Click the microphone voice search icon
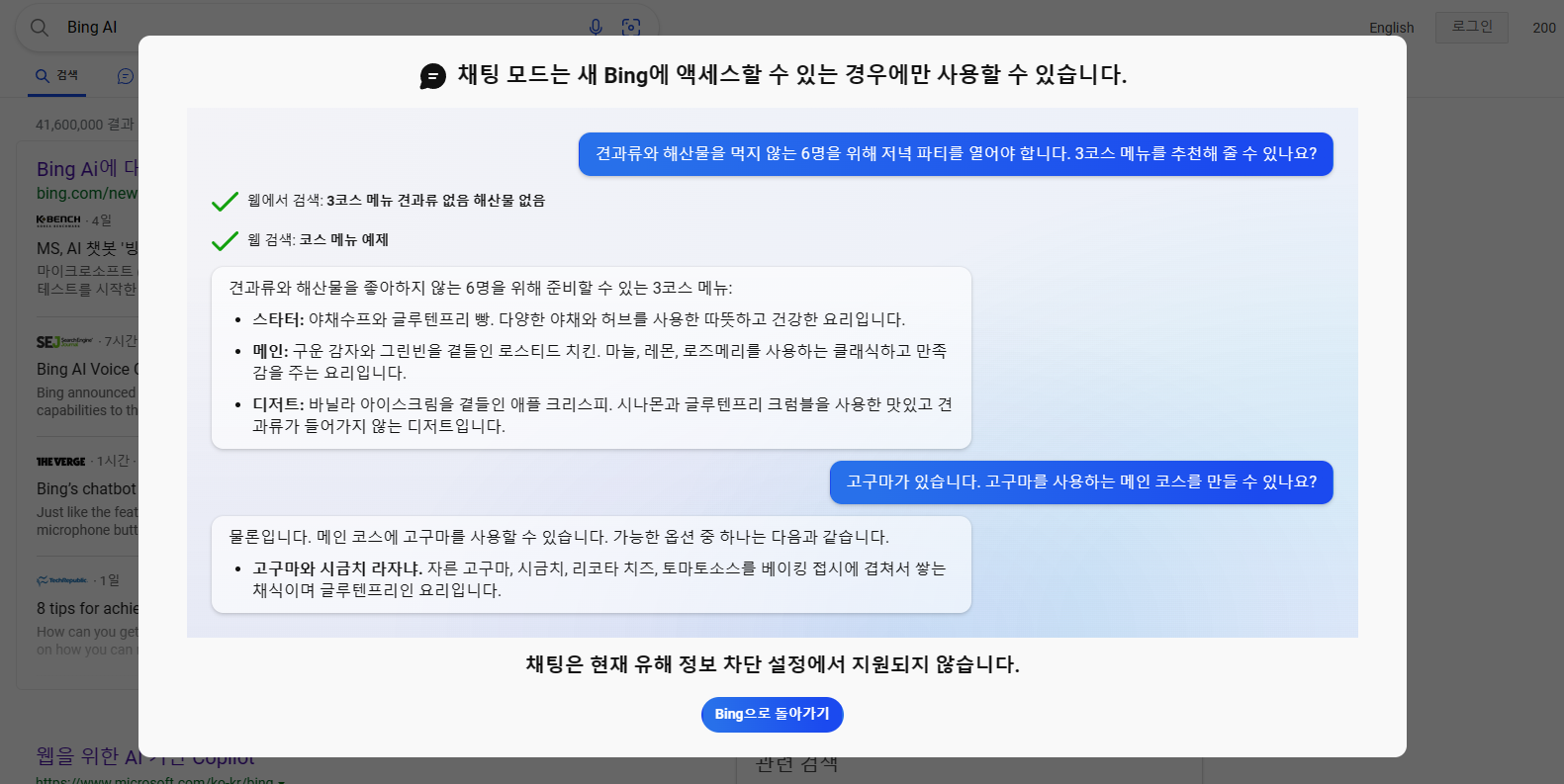This screenshot has width=1564, height=784. pyautogui.click(x=596, y=28)
